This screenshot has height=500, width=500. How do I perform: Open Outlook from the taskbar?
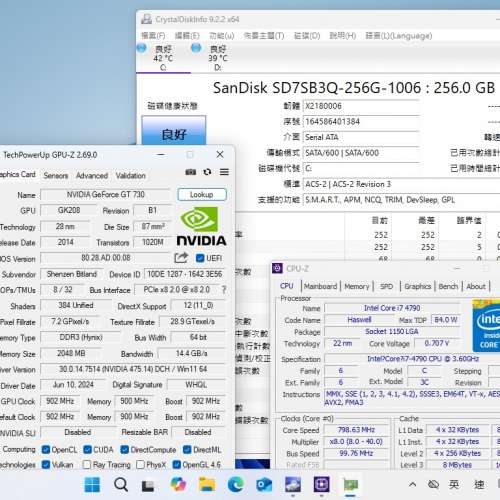(x=264, y=485)
